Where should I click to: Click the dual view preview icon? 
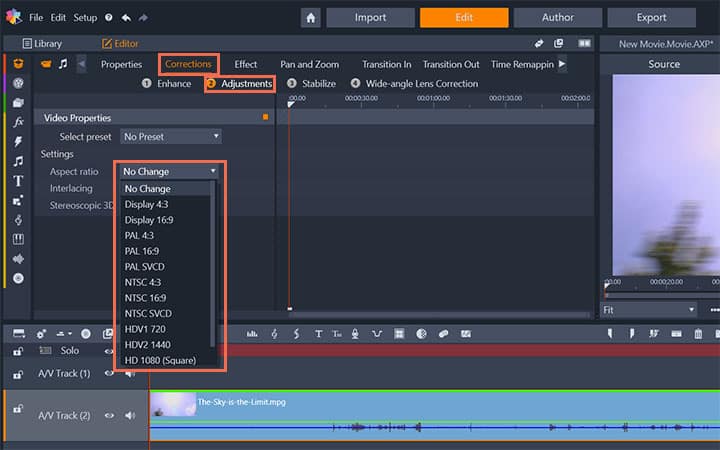click(x=584, y=43)
